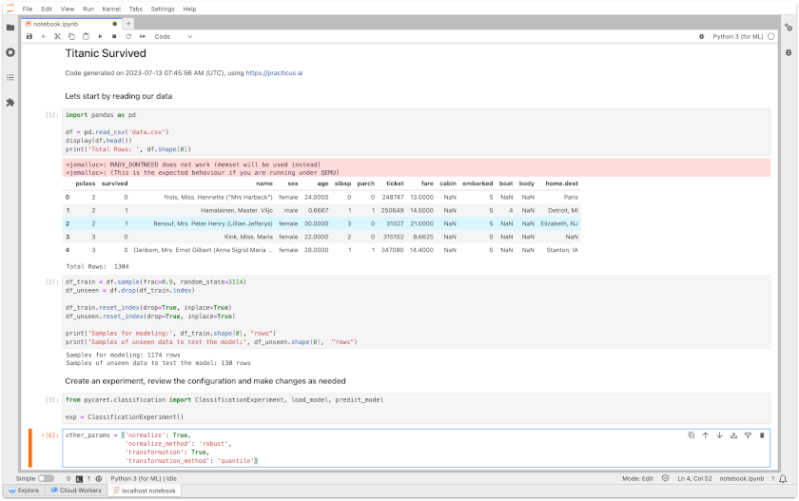Click the kernel status circle indicator
Screen dimensions: 799x501
click(x=771, y=37)
